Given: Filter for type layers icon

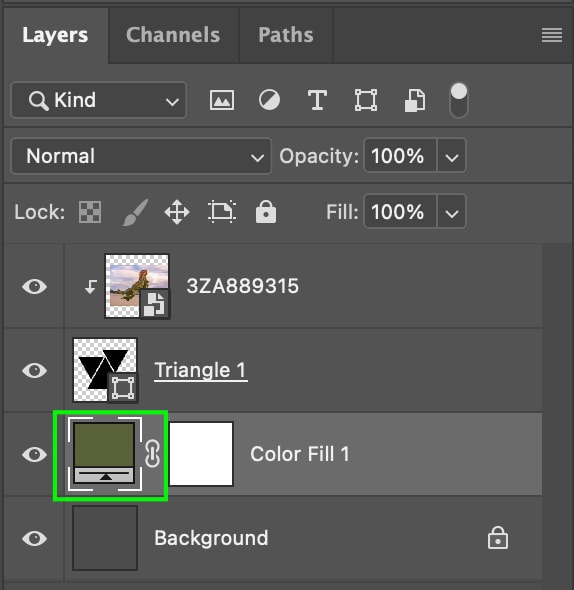Looking at the screenshot, I should click(317, 100).
